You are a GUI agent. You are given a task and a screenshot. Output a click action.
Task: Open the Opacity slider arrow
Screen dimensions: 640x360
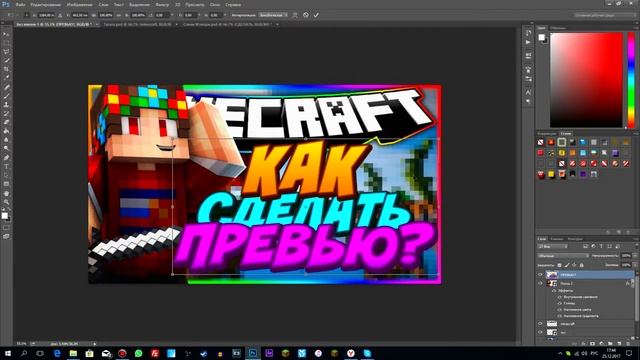pyautogui.click(x=635, y=256)
